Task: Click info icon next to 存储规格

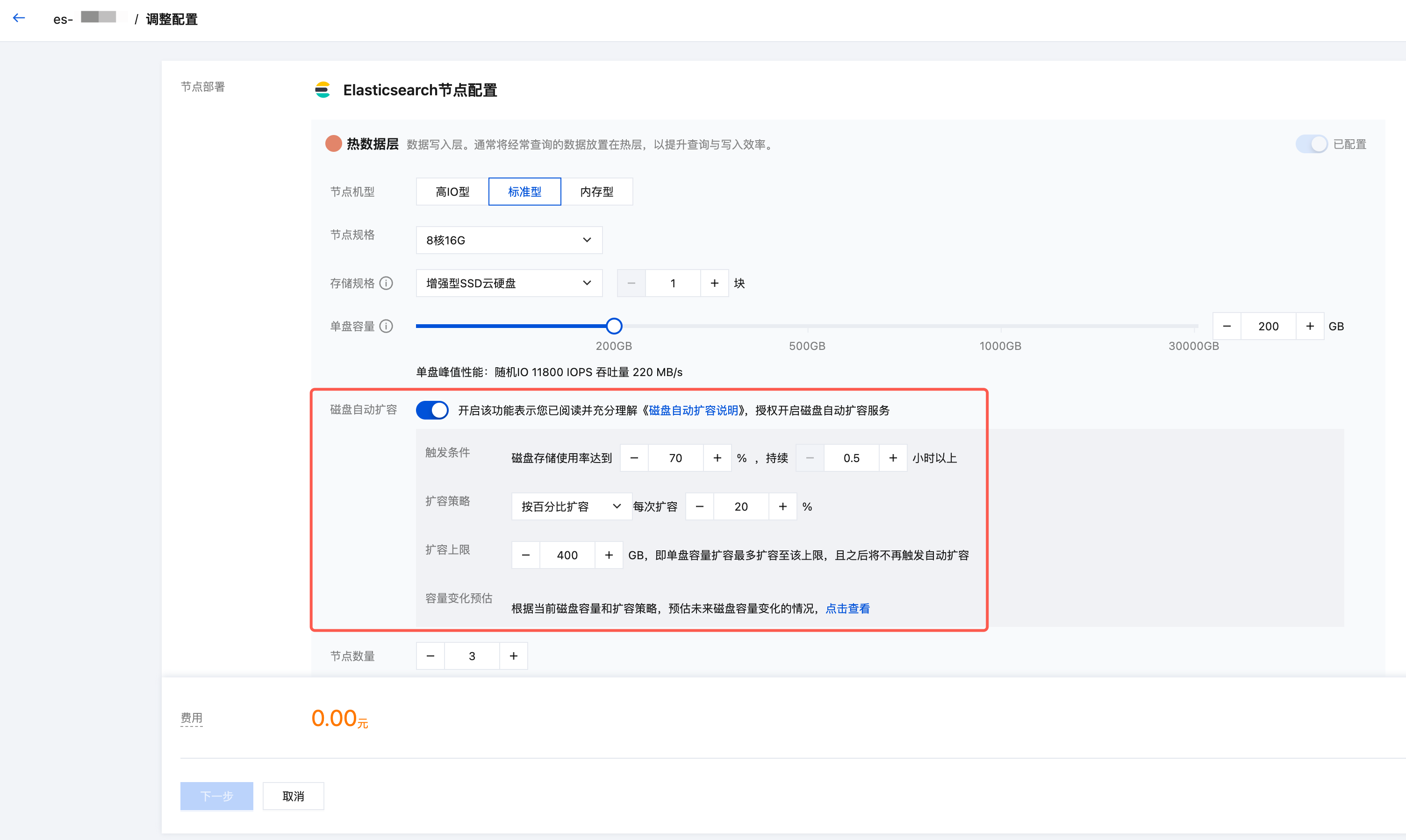Action: coord(386,283)
